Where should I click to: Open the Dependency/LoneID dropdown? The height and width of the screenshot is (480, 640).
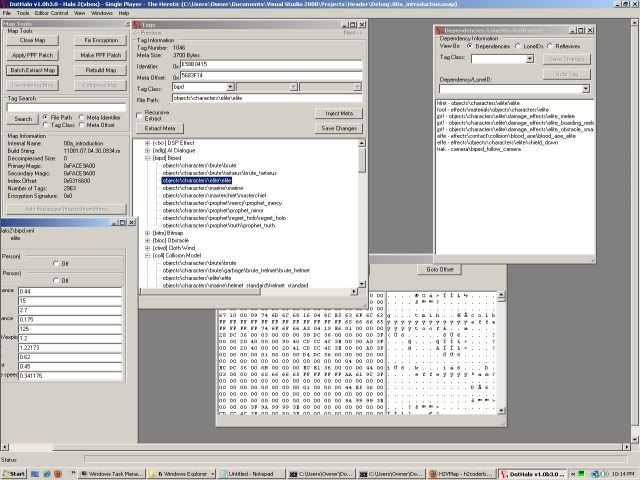click(x=586, y=89)
